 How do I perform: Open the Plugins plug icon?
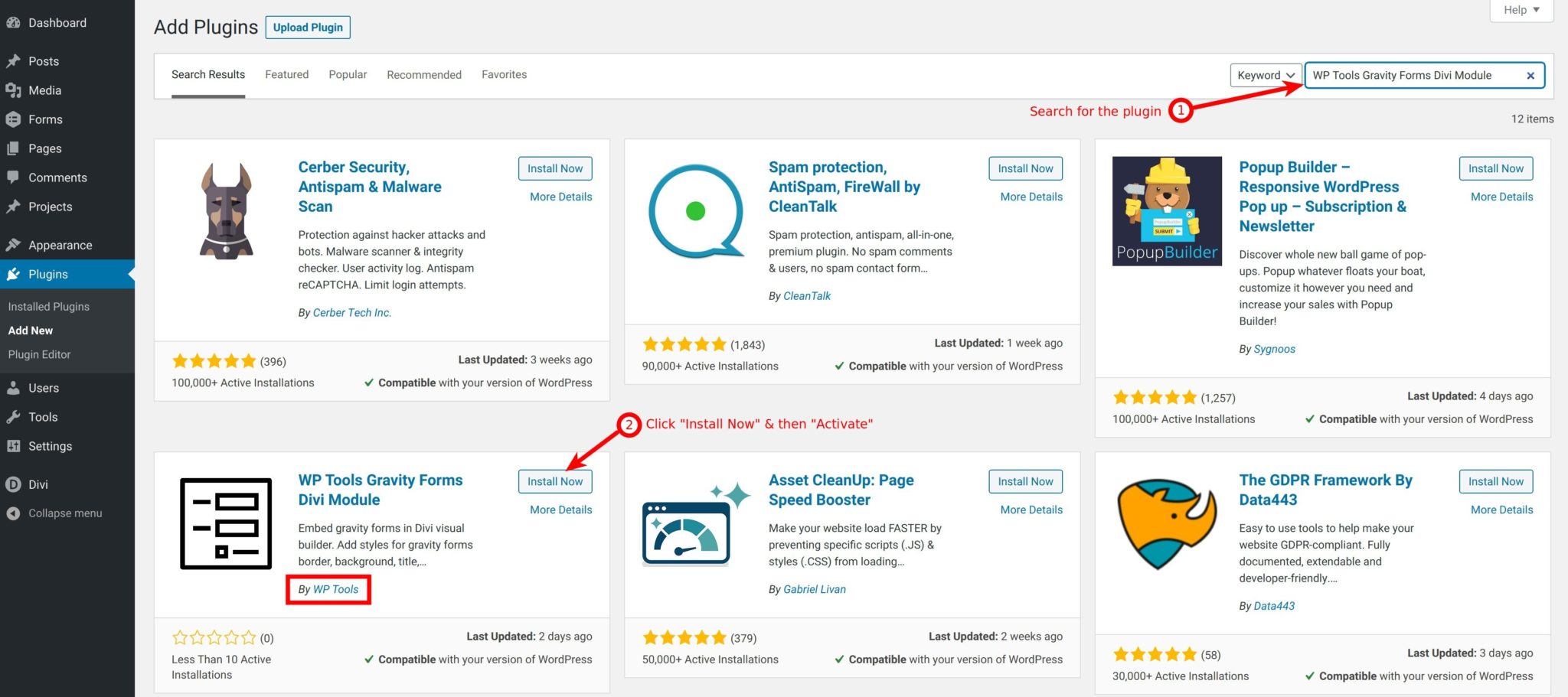pos(14,274)
